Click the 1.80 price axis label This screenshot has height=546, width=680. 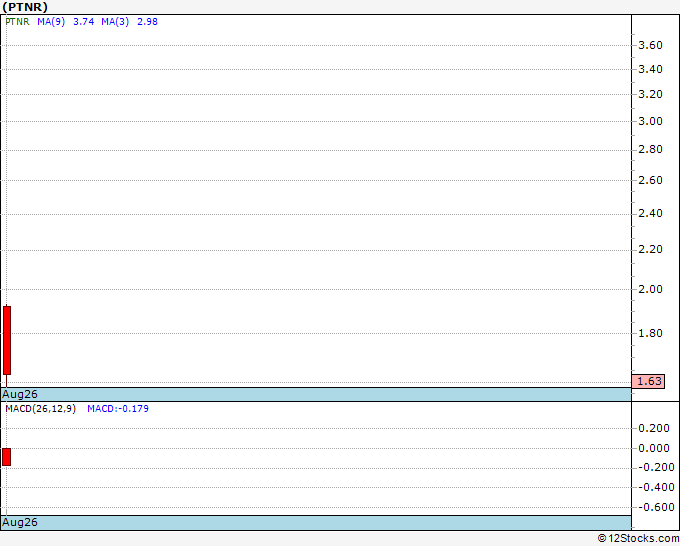(x=651, y=333)
